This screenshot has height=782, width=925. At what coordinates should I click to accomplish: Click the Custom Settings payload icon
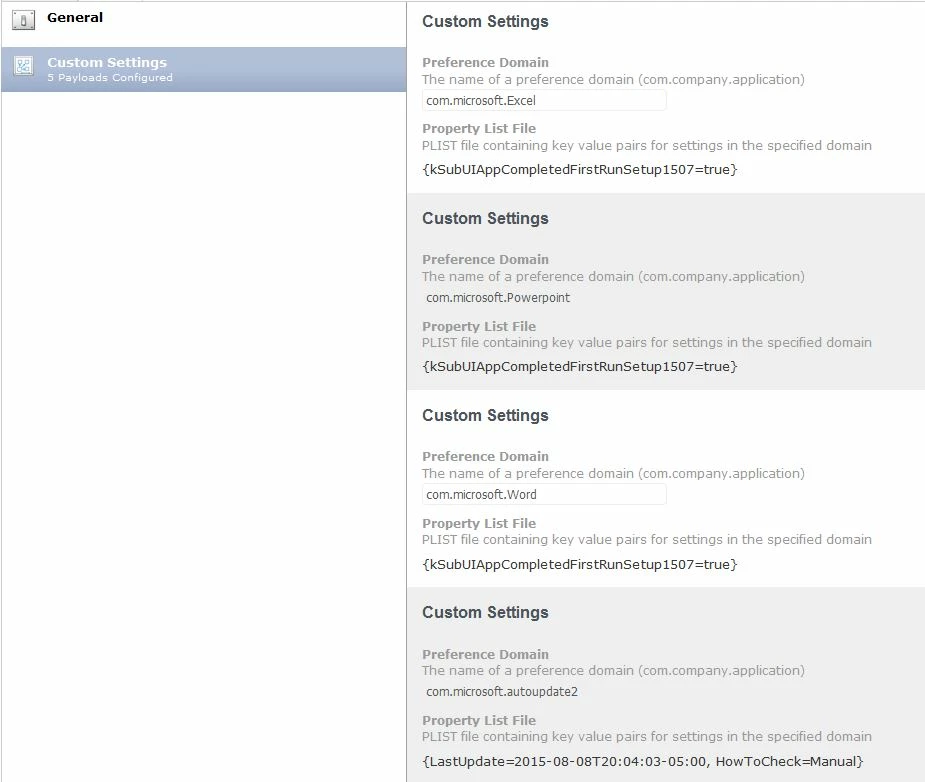(23, 65)
